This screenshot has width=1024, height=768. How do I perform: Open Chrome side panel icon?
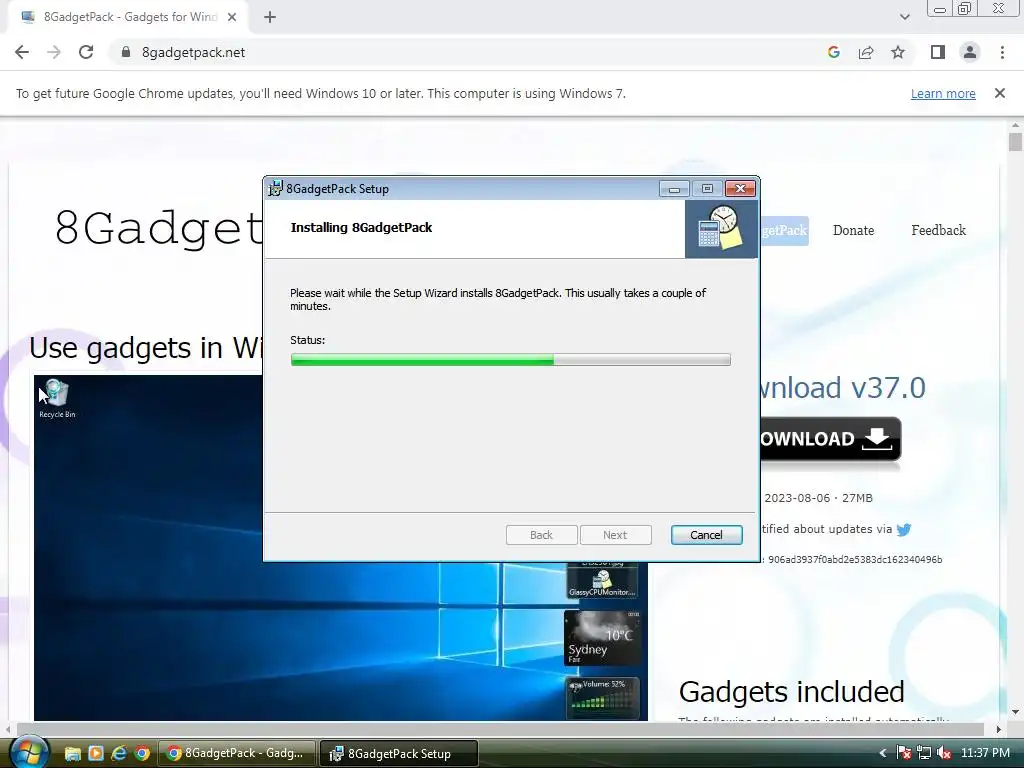click(x=938, y=52)
